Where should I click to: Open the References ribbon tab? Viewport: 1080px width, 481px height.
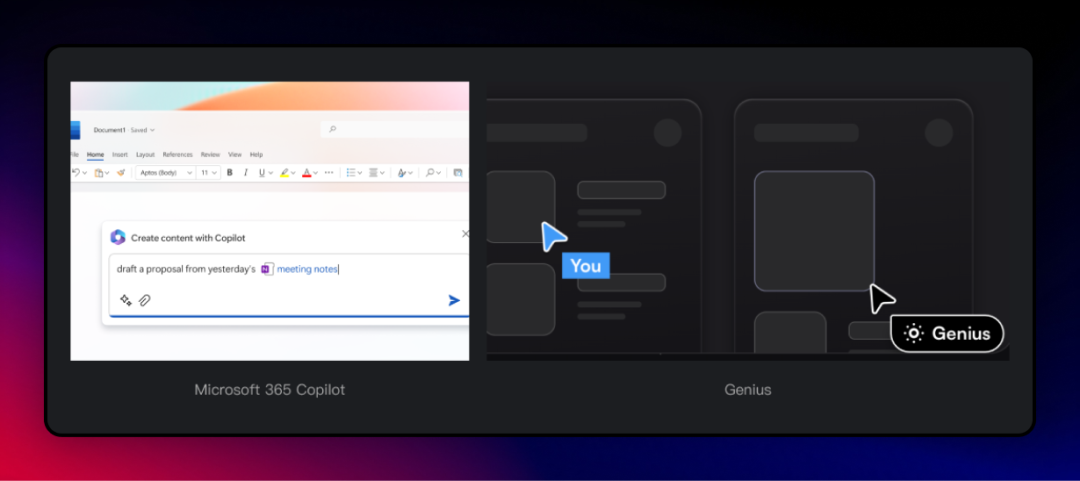(x=177, y=155)
